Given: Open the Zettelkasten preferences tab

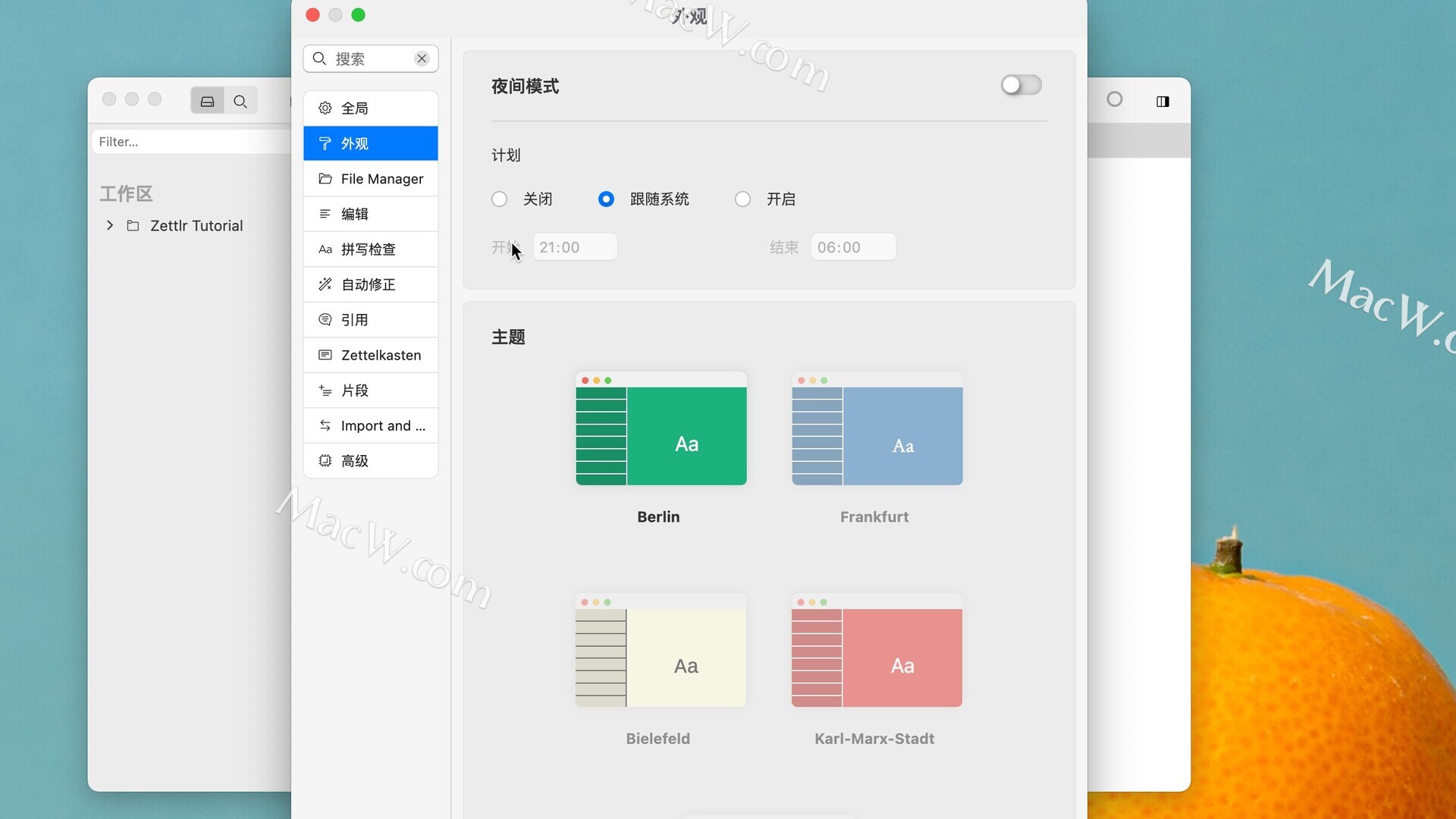Looking at the screenshot, I should coord(371,355).
